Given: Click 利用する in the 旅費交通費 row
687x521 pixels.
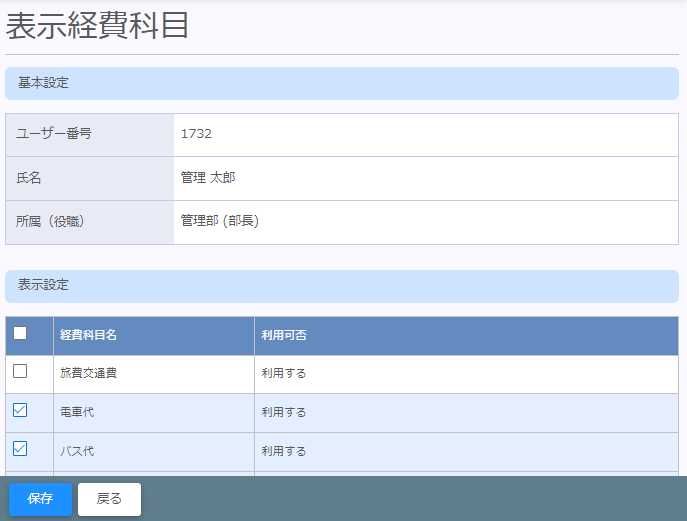Looking at the screenshot, I should pos(284,373).
